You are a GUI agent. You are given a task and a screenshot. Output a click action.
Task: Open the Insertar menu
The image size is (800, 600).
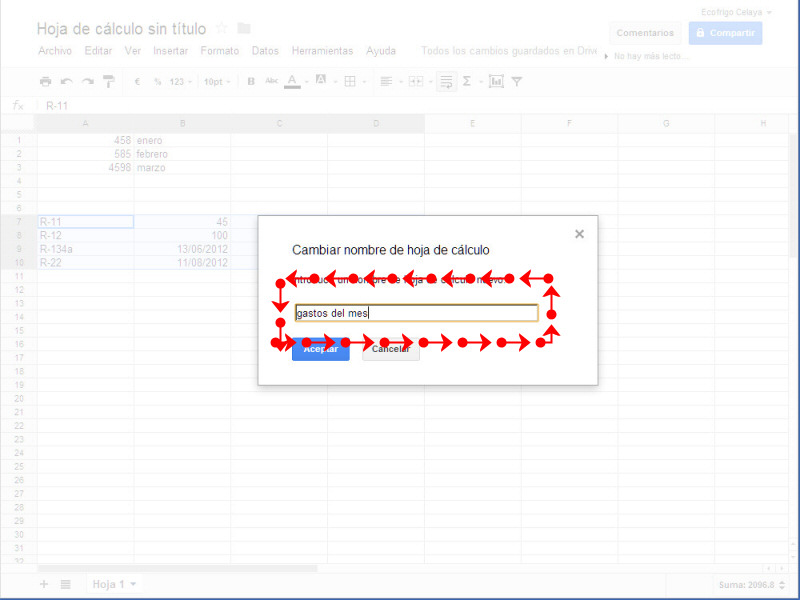[x=170, y=51]
